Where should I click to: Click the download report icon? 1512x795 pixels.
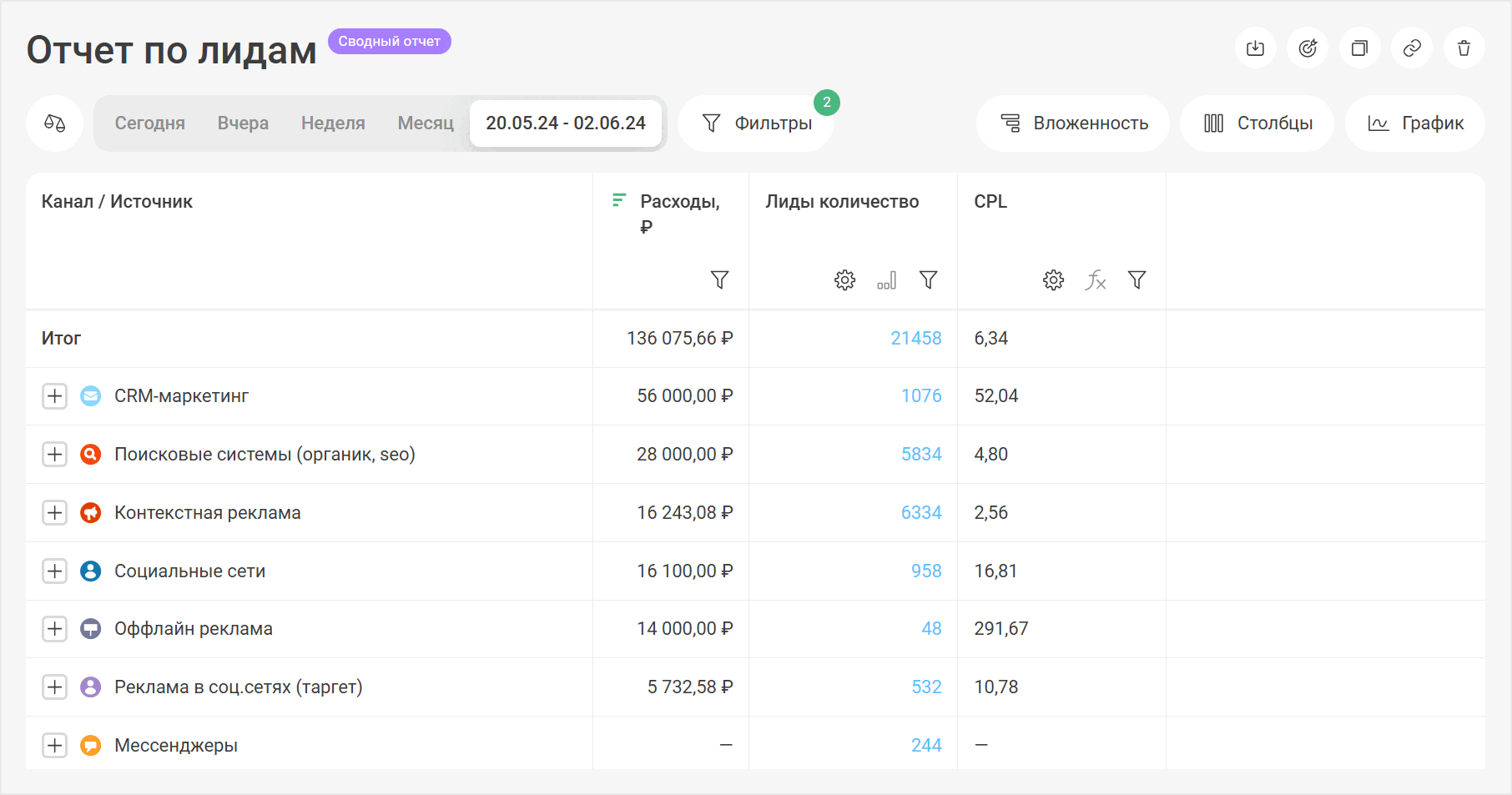click(1255, 48)
